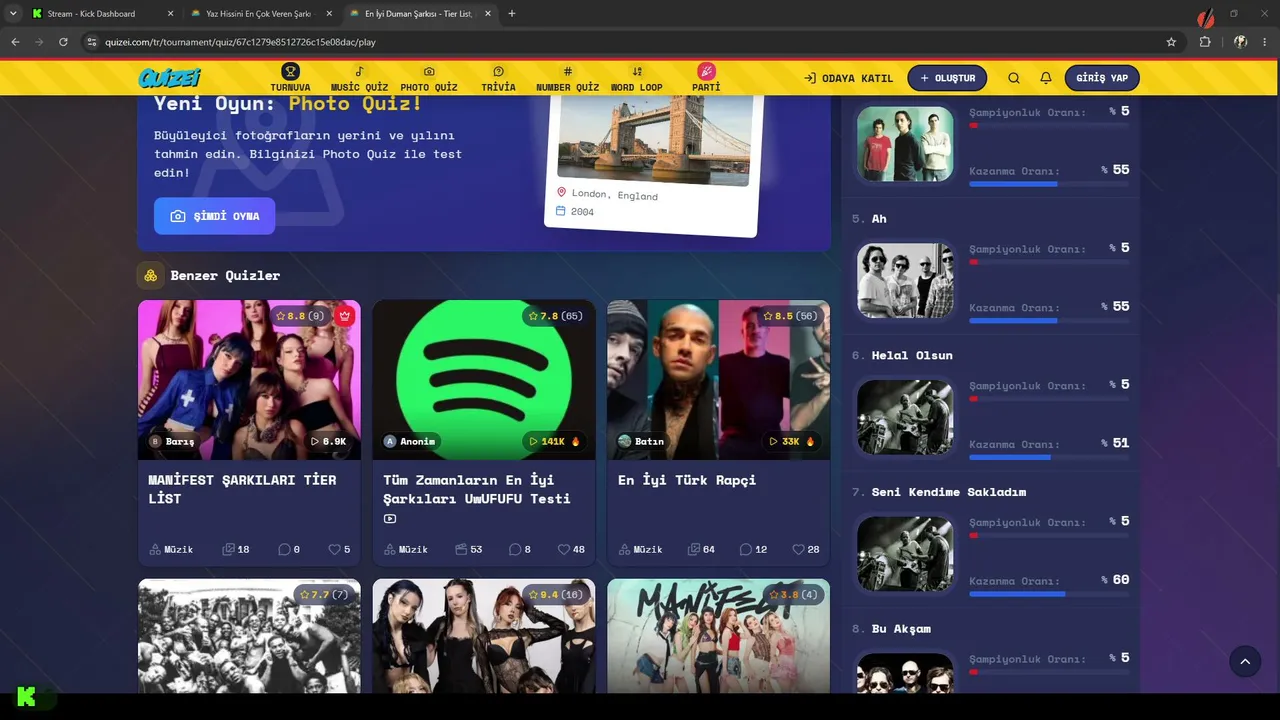1280x720 pixels.
Task: Click the 8.5 star rating badge
Action: pos(790,316)
